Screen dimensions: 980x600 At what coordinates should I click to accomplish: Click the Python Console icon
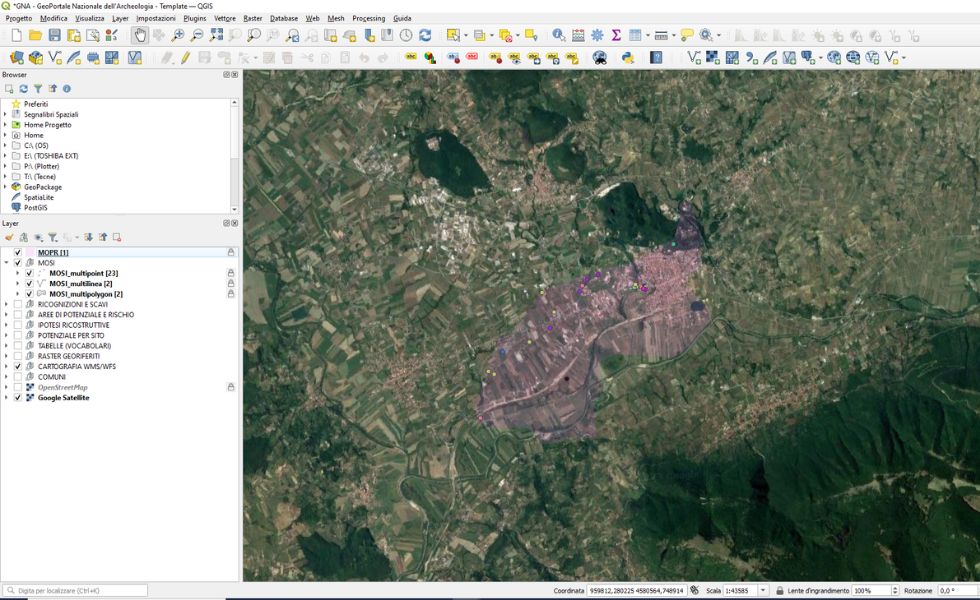coord(628,57)
